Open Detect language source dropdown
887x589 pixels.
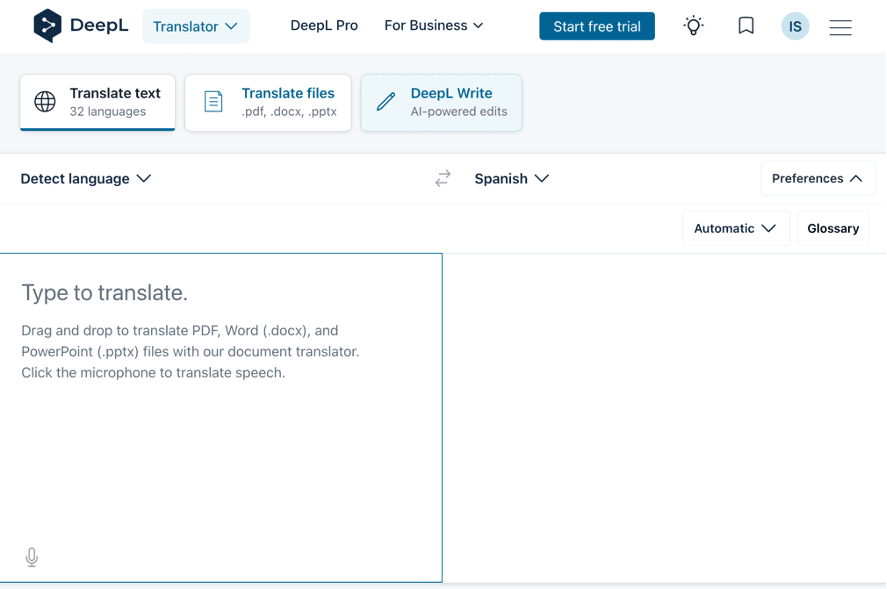tap(86, 179)
